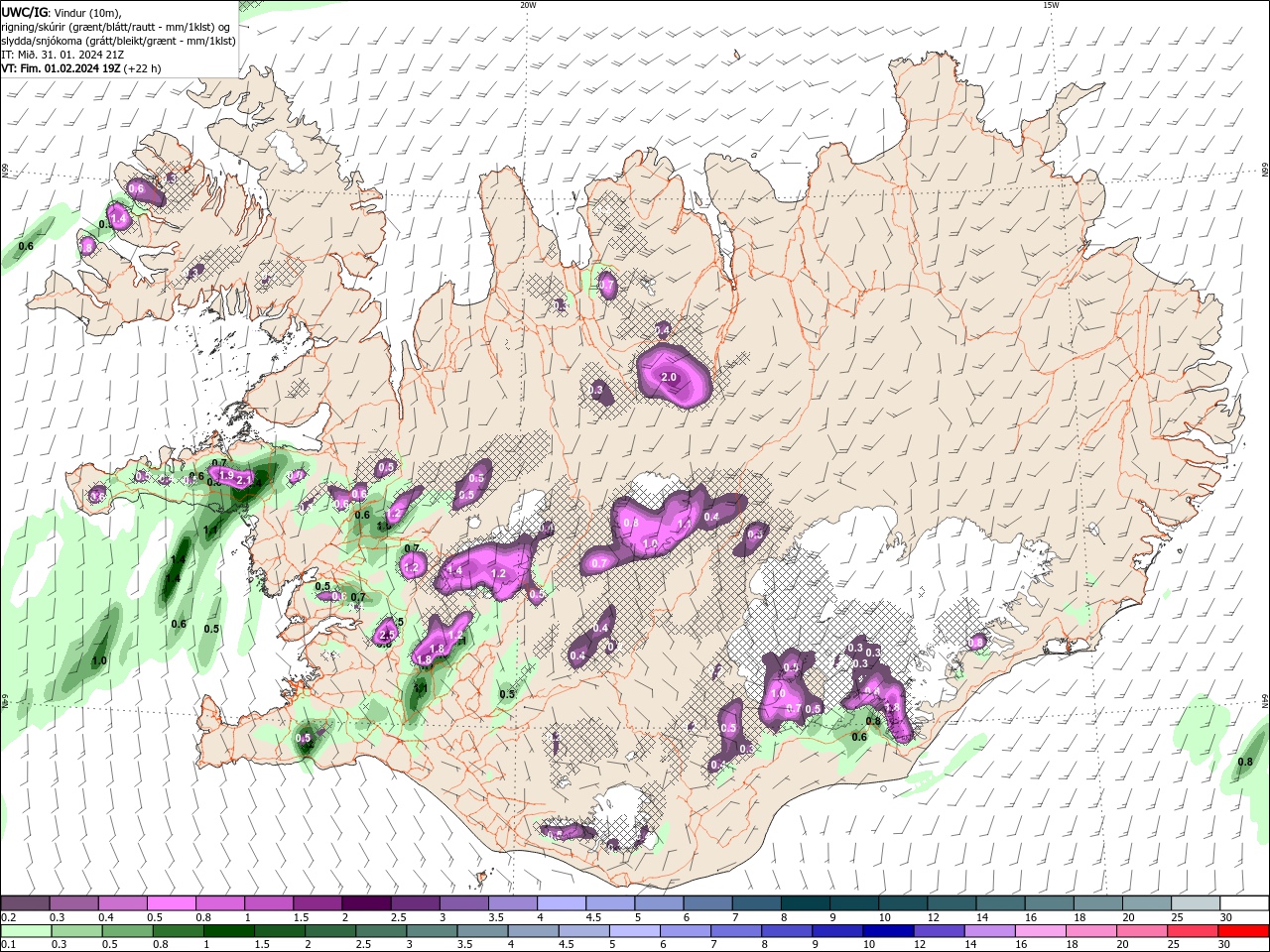Click the 1.0 rain value in the green band off the west coast
The image size is (1270, 952).
[99, 660]
